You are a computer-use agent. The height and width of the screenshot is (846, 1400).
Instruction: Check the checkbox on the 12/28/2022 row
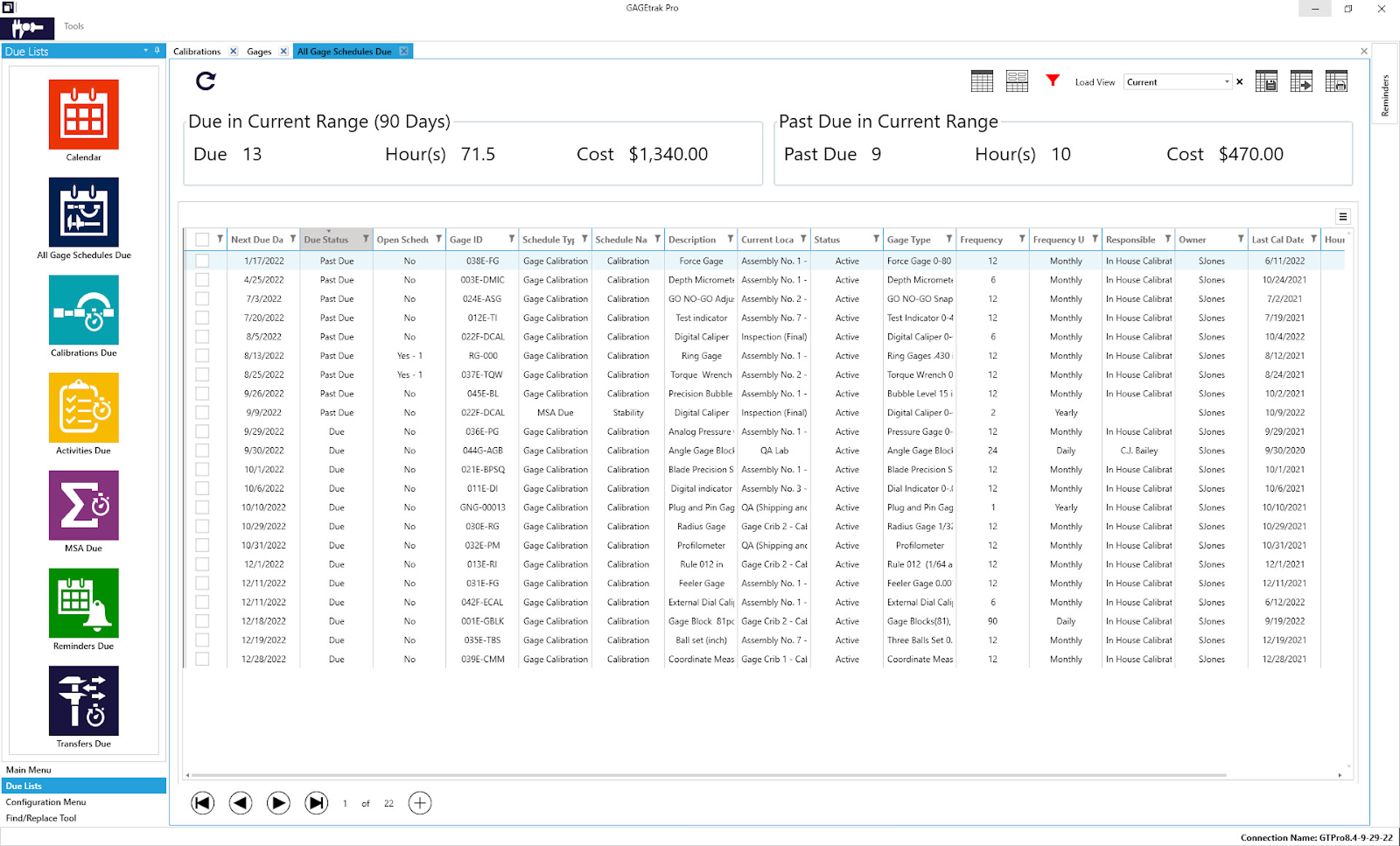pos(201,659)
